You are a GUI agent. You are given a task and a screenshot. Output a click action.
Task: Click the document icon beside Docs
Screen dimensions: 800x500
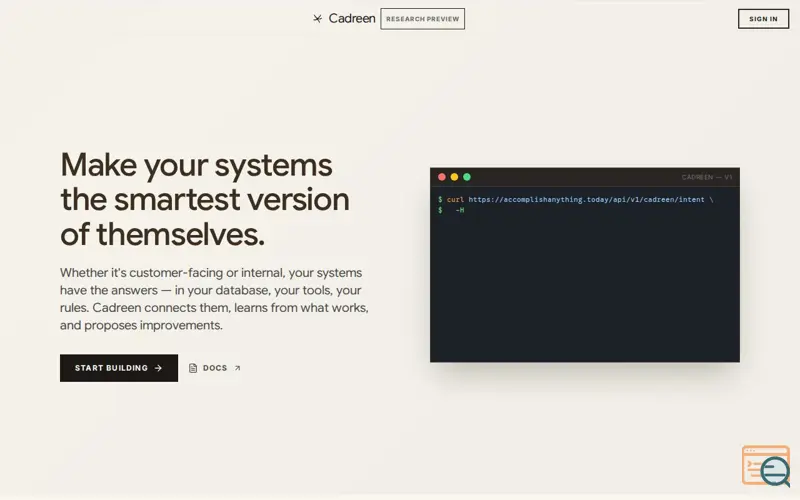pos(193,368)
